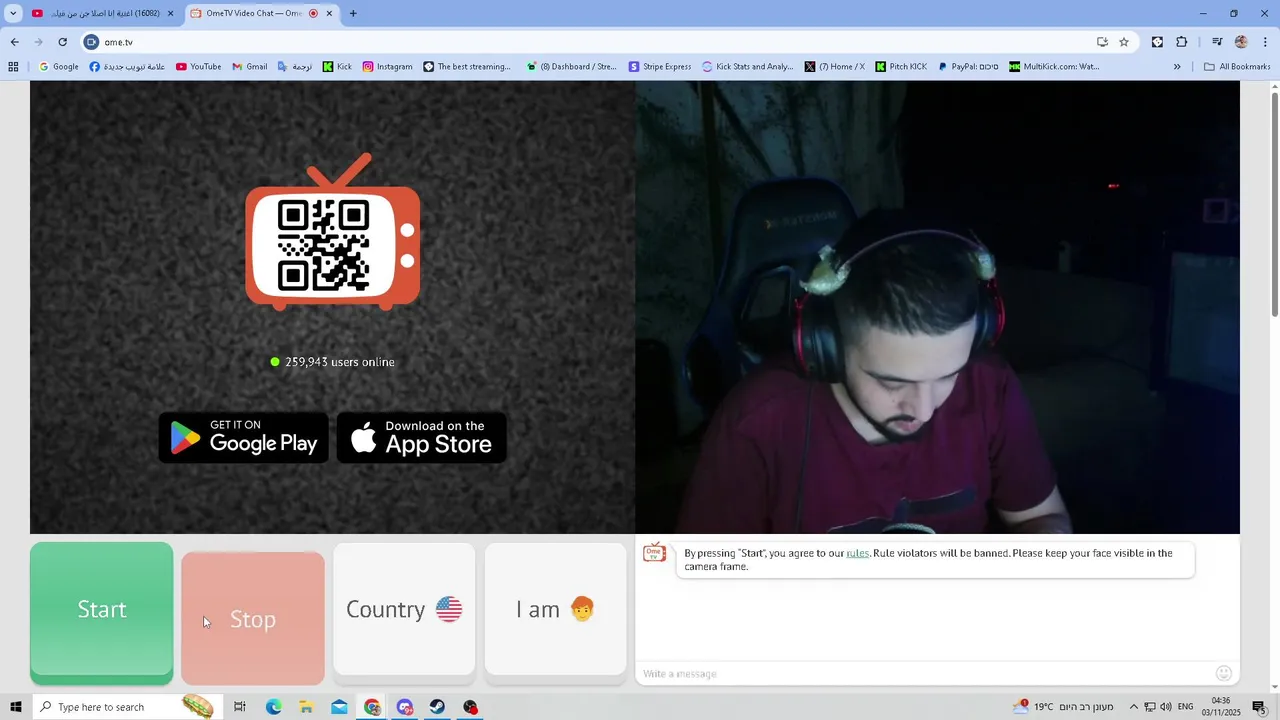Screen dimensions: 1280x720
Task: Click the Write a message field
Action: click(x=925, y=673)
